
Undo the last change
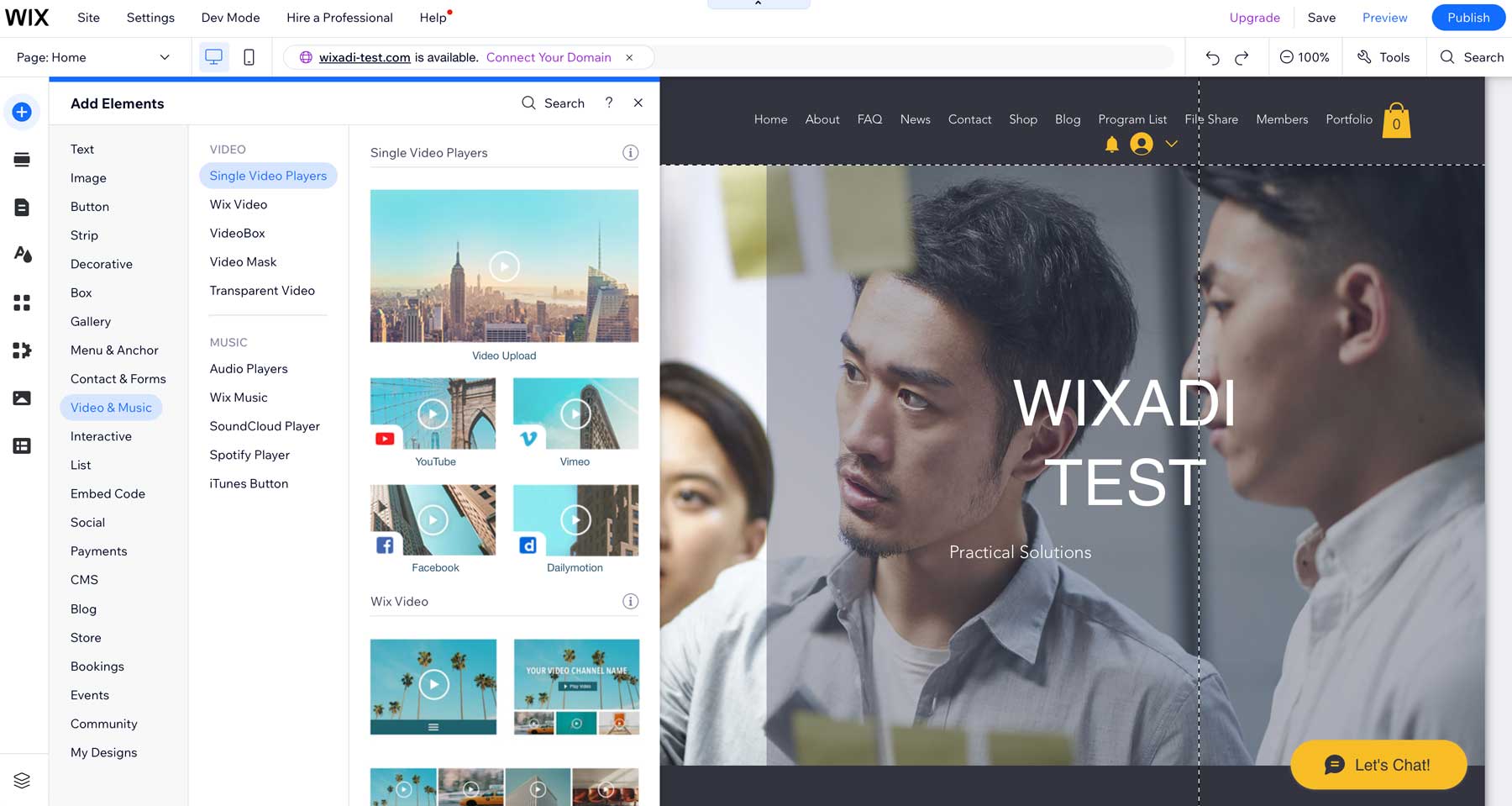(x=1212, y=56)
